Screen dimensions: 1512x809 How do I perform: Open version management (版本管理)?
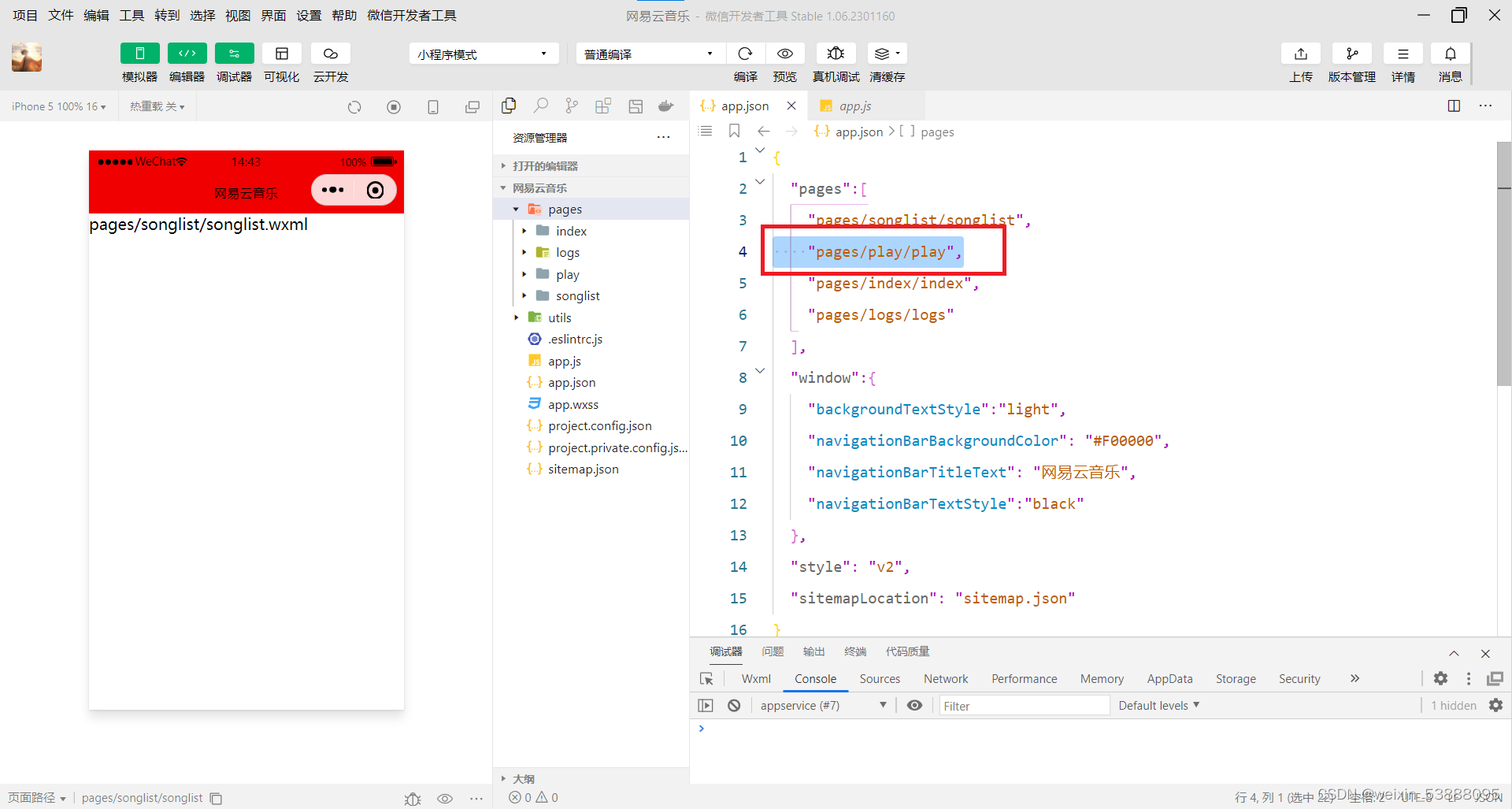pyautogui.click(x=1352, y=54)
